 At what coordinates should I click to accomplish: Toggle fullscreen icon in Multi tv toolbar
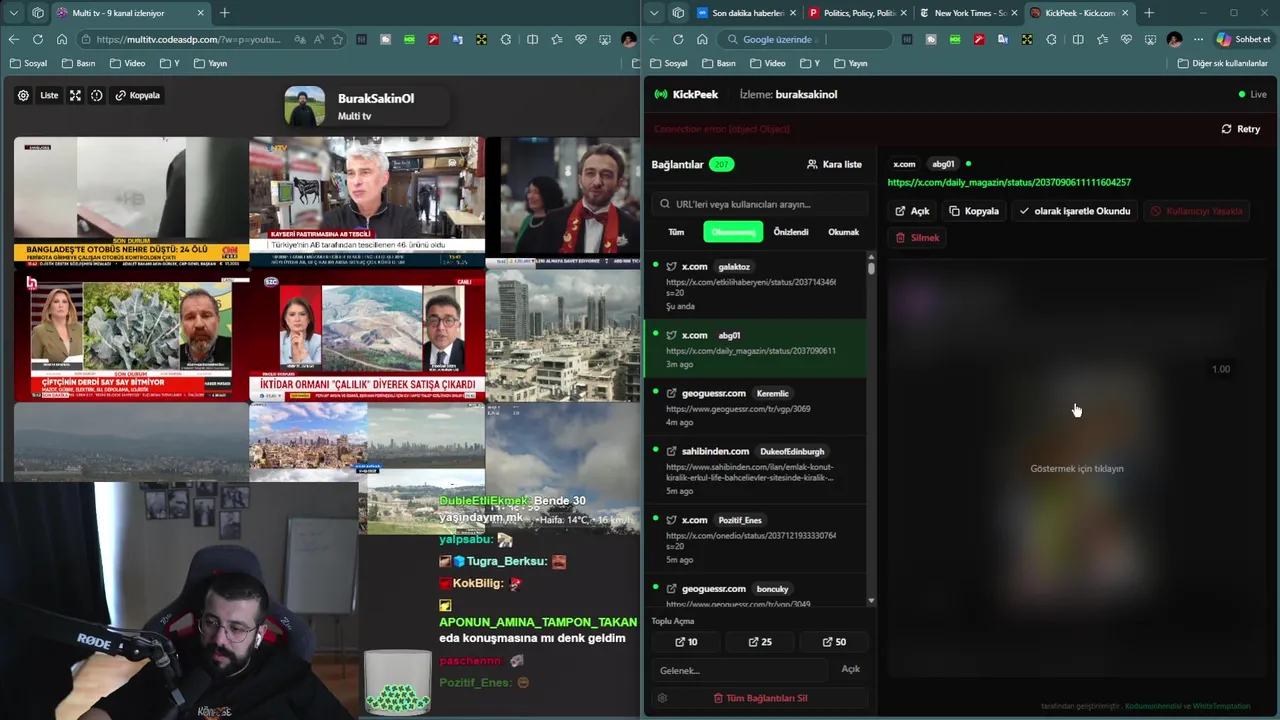click(x=75, y=95)
